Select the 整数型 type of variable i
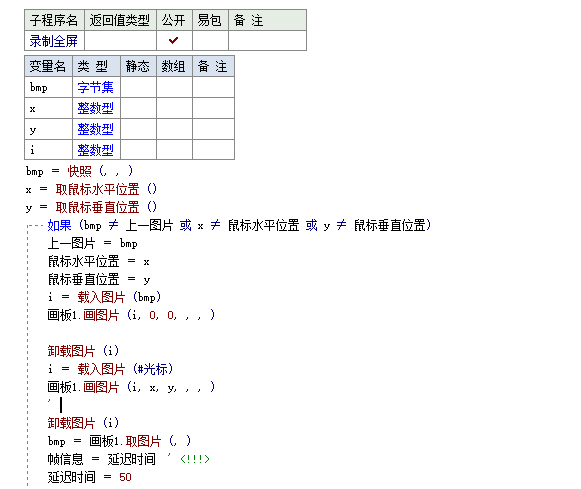 95,150
